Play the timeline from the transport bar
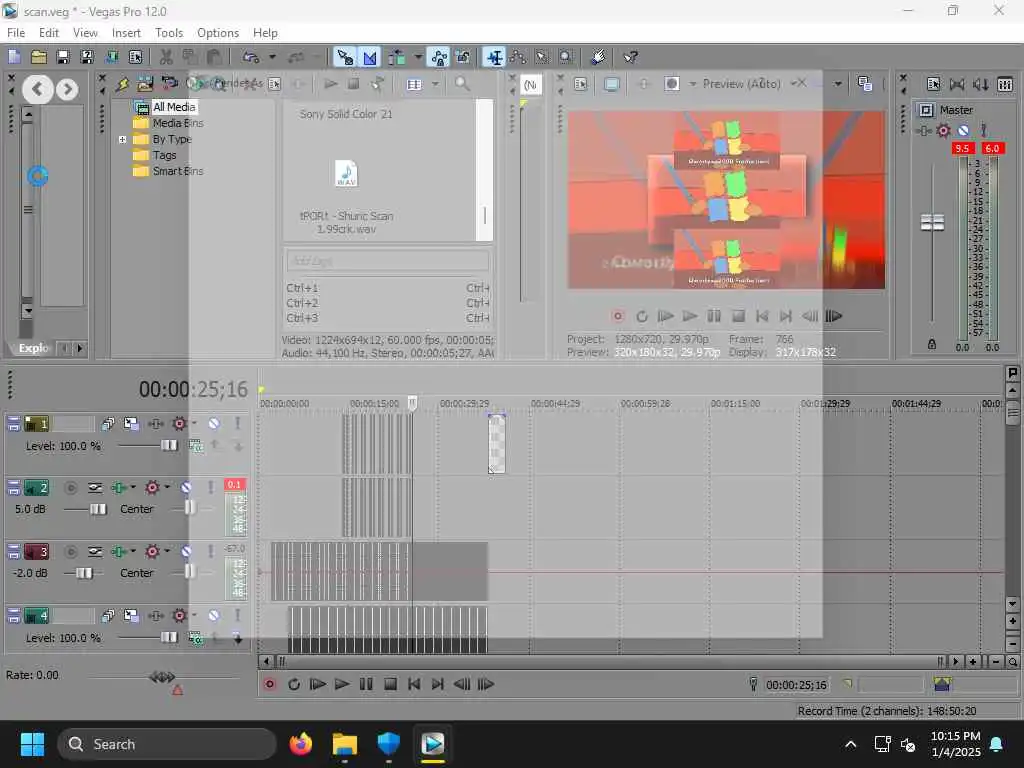Screen dimensions: 1024x768 point(342,684)
